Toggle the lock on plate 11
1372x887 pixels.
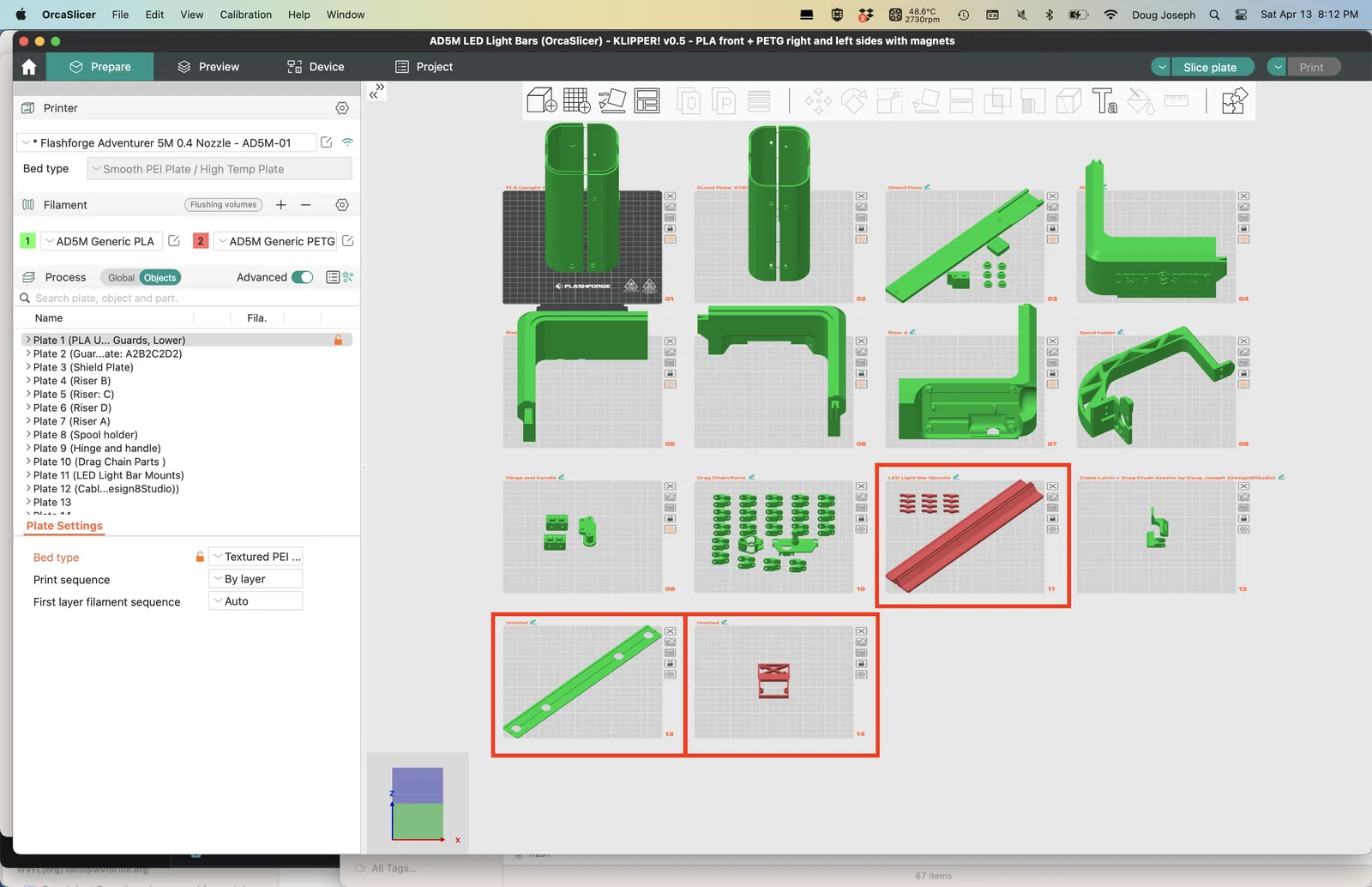[x=1053, y=518]
